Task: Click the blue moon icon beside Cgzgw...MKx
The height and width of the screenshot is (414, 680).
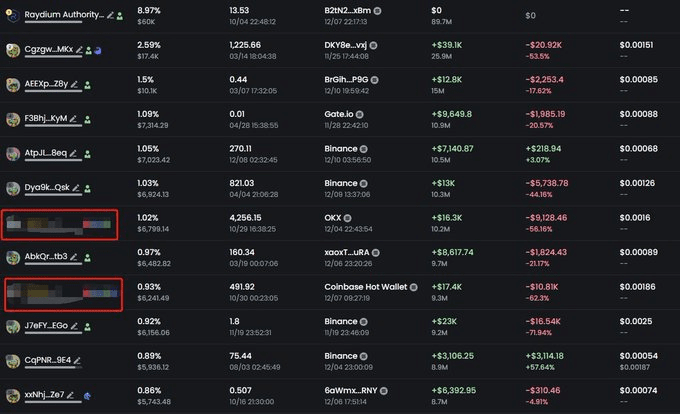Action: (x=98, y=51)
